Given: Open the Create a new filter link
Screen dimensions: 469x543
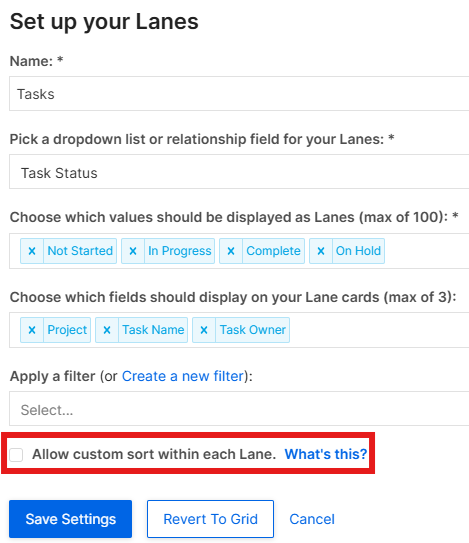Looking at the screenshot, I should pos(183,376).
